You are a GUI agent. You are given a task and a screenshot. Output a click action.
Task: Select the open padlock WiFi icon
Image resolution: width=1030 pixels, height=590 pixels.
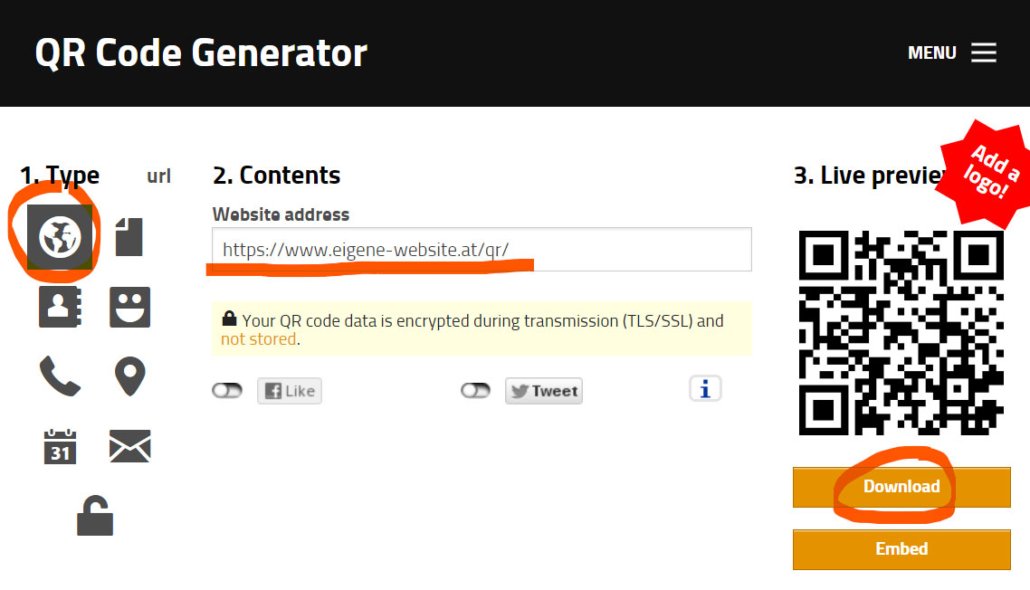click(95, 516)
